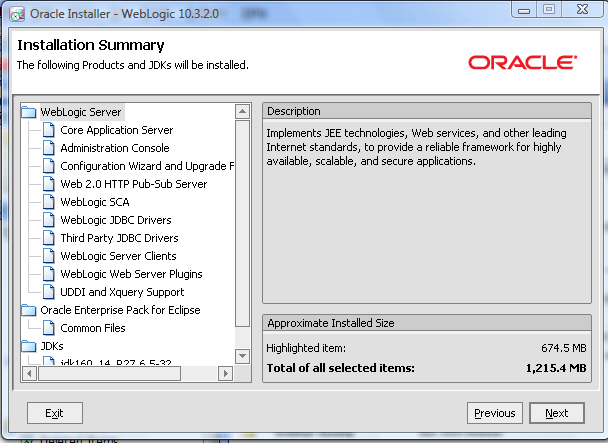This screenshot has width=608, height=443.
Task: Select the partially visible jdk160_14 entry
Action: coord(116,362)
